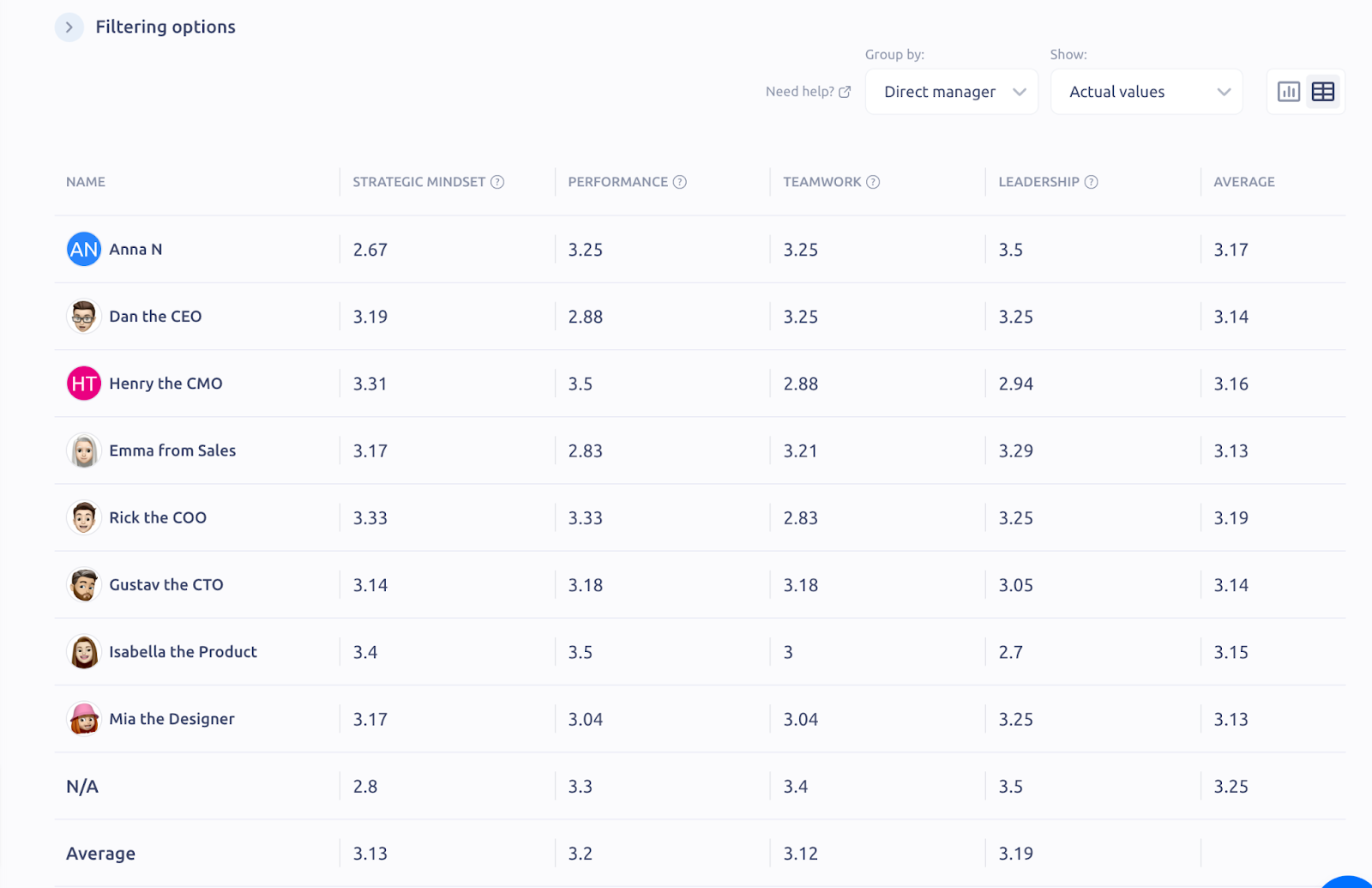Click the Need help link
This screenshot has width=1372, height=888.
[799, 91]
